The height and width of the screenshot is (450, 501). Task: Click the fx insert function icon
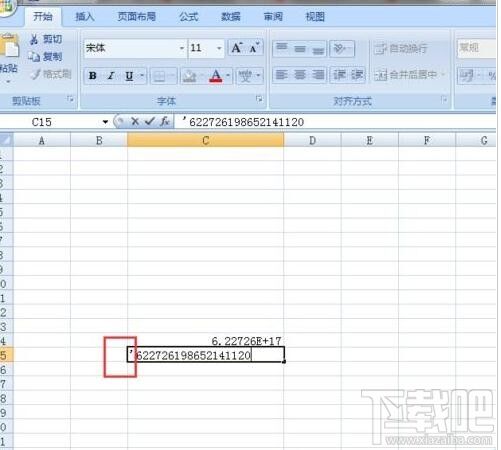[165, 122]
